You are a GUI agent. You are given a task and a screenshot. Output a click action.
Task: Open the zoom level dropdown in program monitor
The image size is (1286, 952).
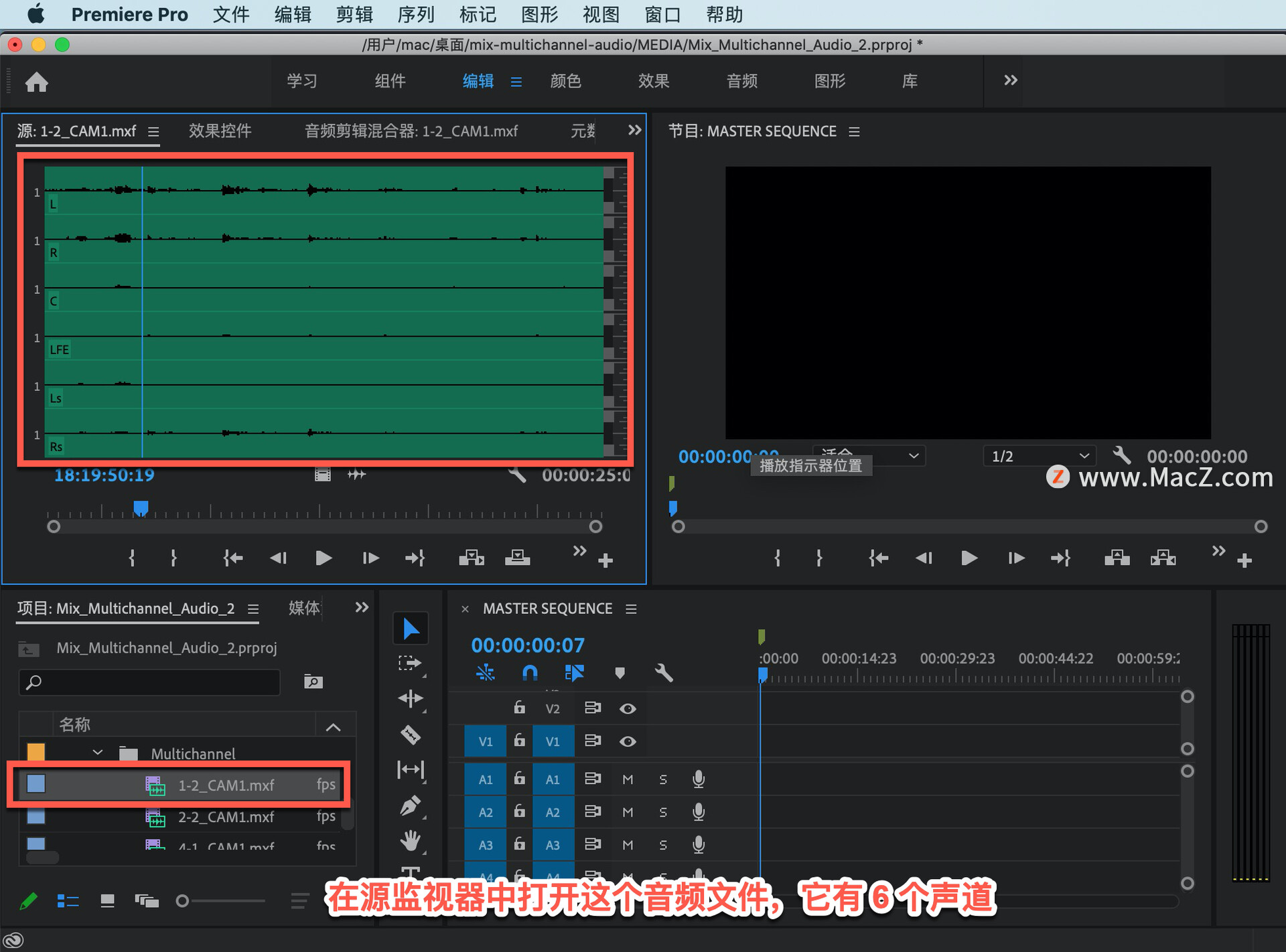[x=869, y=456]
